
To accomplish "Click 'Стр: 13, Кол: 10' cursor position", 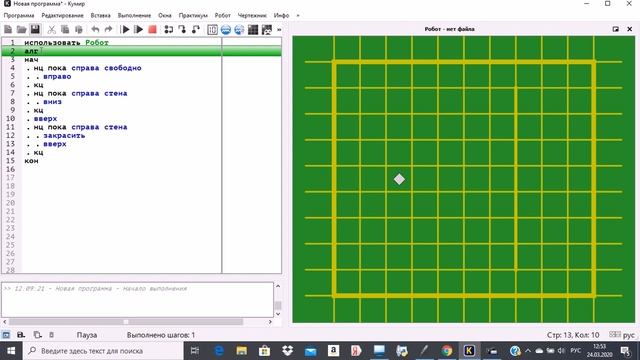I will (573, 335).
